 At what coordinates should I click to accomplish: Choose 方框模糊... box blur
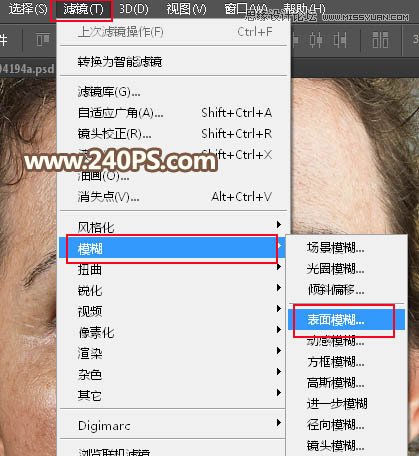click(x=347, y=362)
